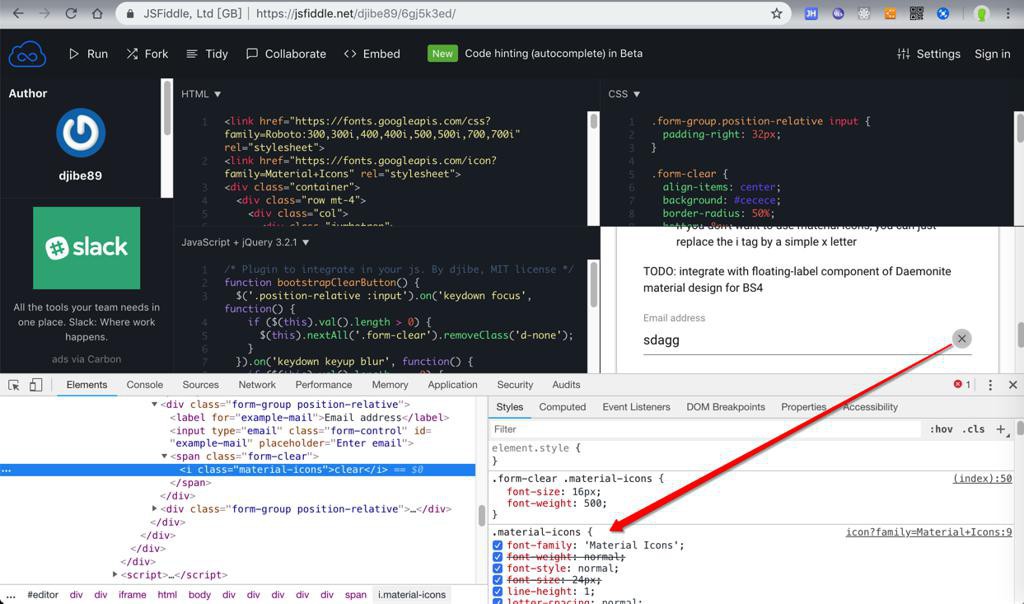Click the JSFiddle cloud logo
Screen dimensions: 1024x604
pyautogui.click(x=27, y=54)
